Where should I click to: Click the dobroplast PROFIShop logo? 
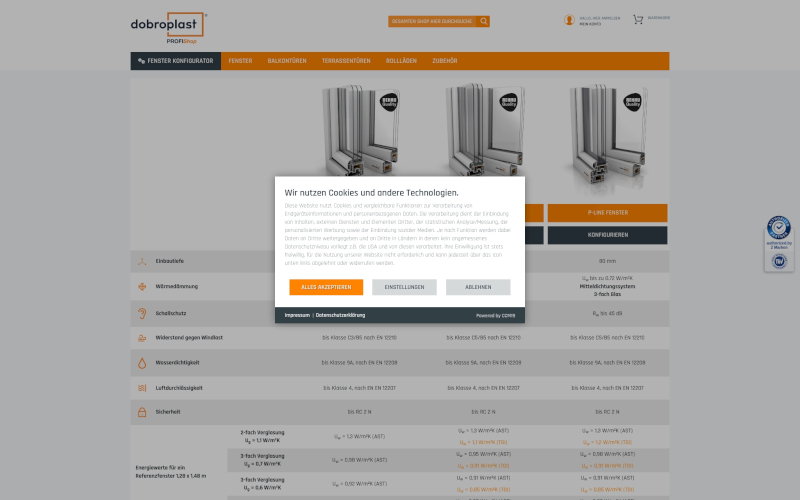pyautogui.click(x=167, y=29)
